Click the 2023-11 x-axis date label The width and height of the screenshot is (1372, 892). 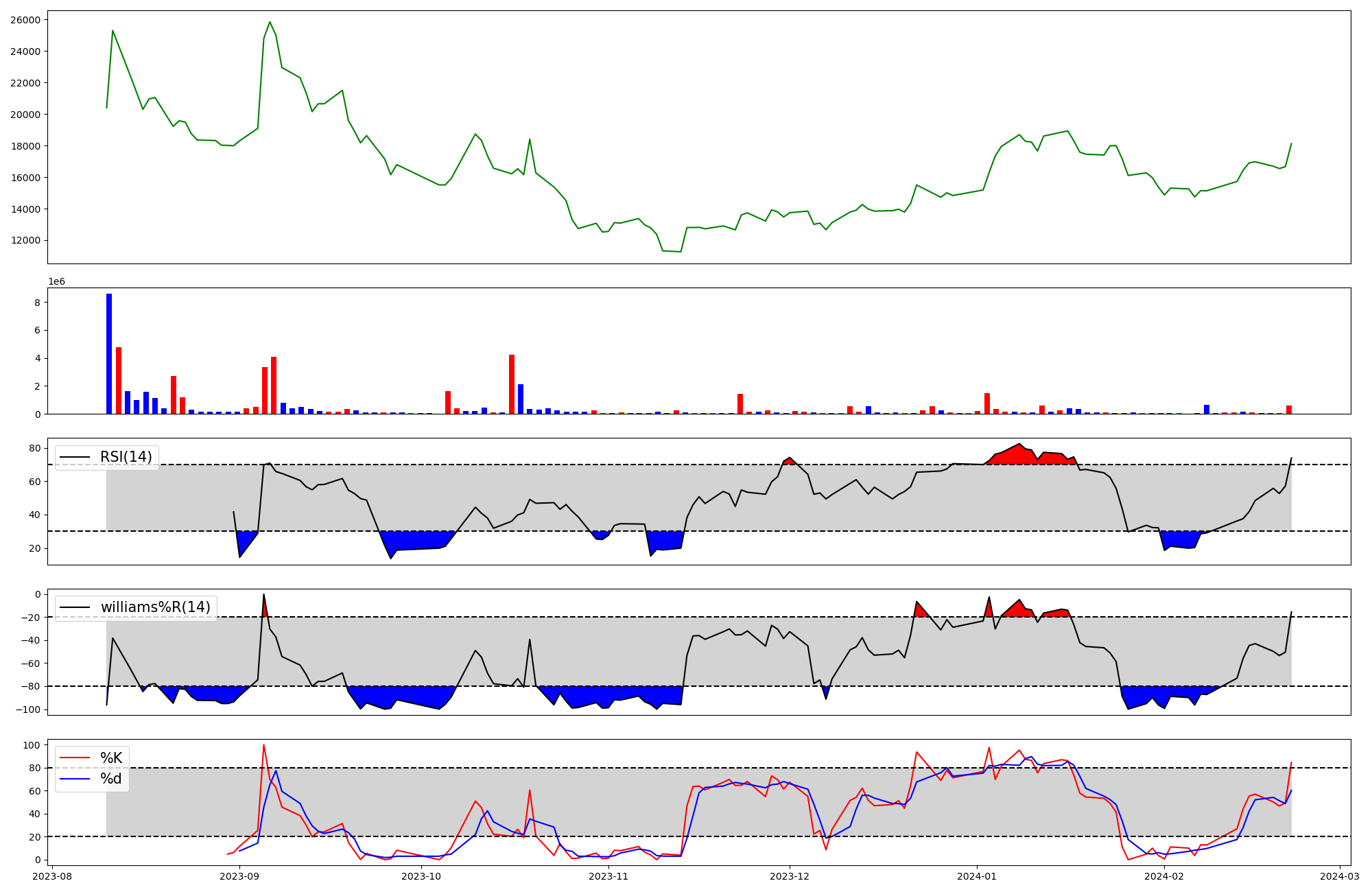[608, 876]
